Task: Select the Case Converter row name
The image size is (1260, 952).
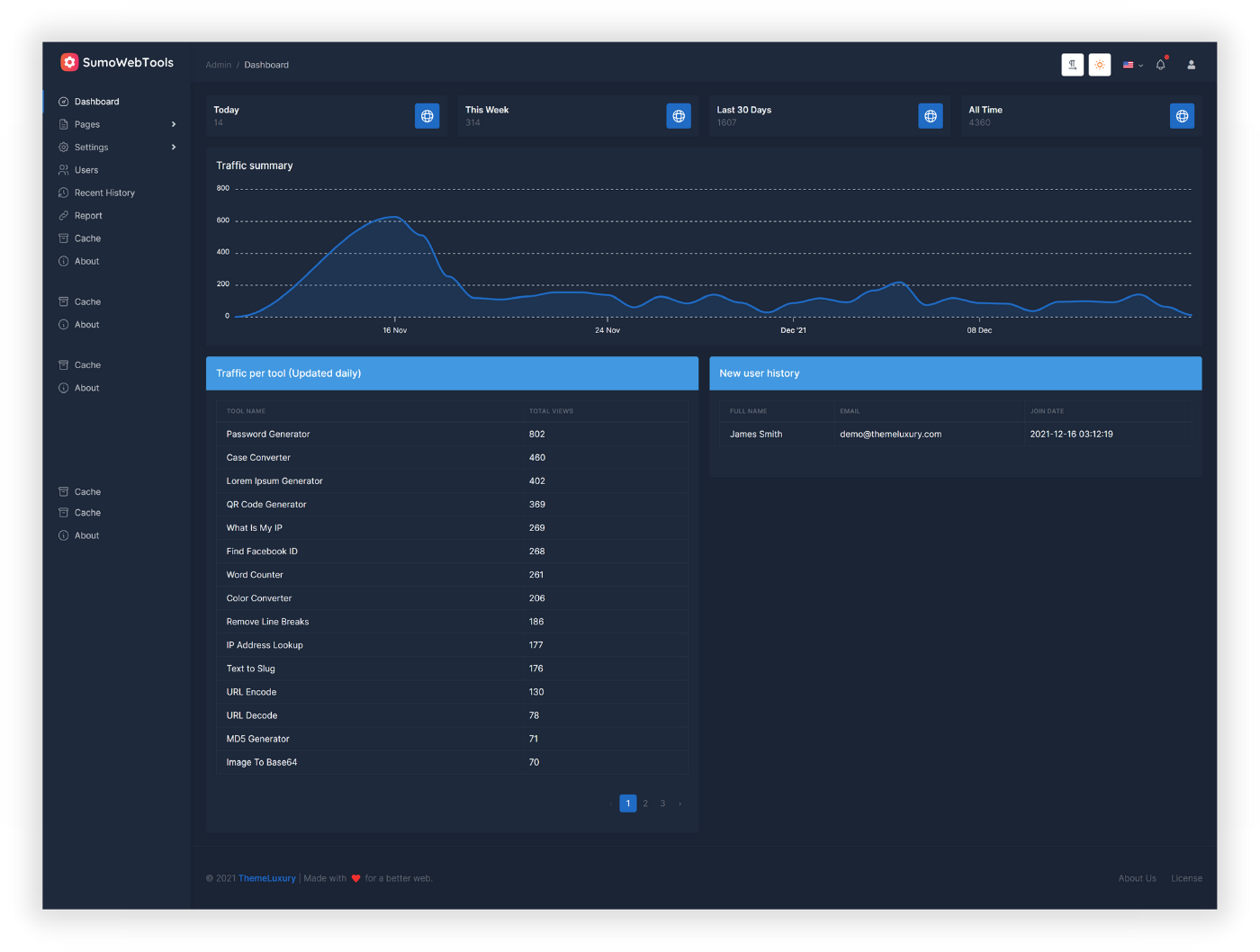Action: pos(258,458)
